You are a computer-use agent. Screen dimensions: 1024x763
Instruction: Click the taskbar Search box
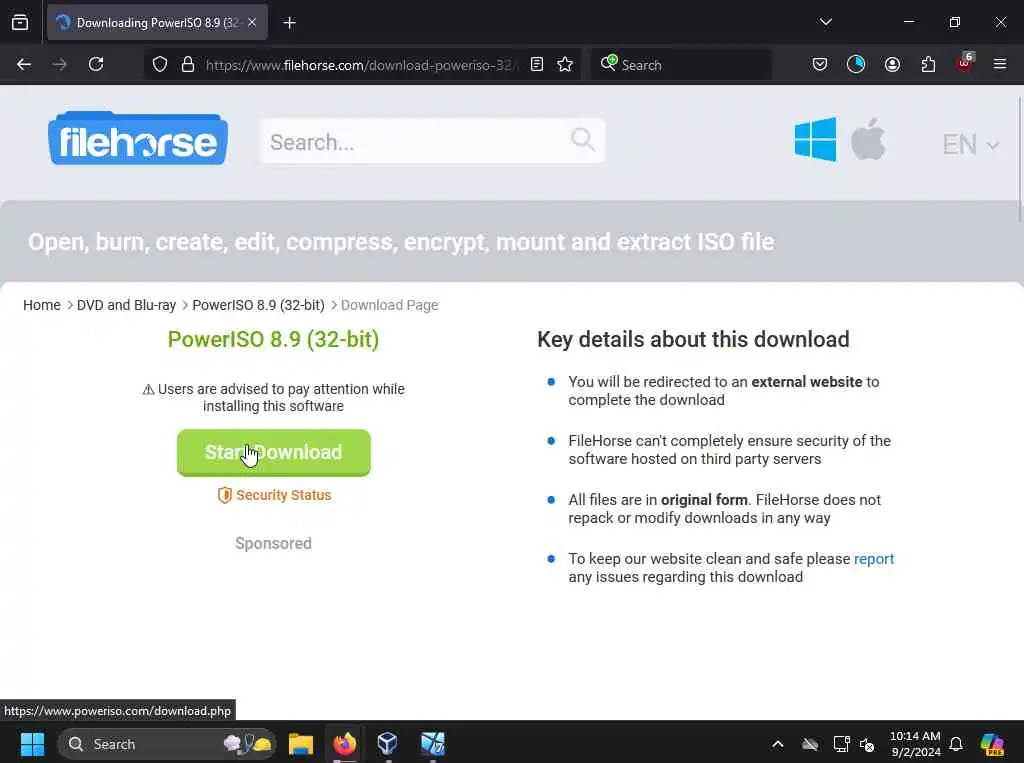167,744
